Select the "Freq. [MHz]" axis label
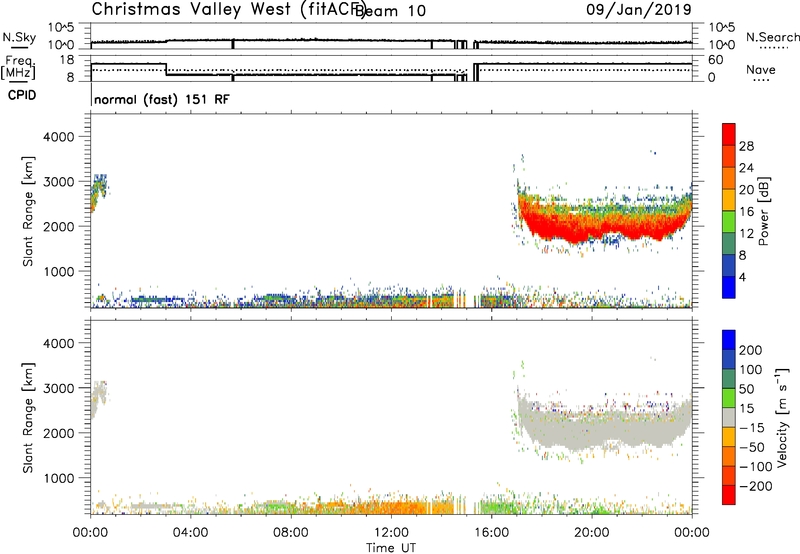This screenshot has width=800, height=554. (x=18, y=67)
